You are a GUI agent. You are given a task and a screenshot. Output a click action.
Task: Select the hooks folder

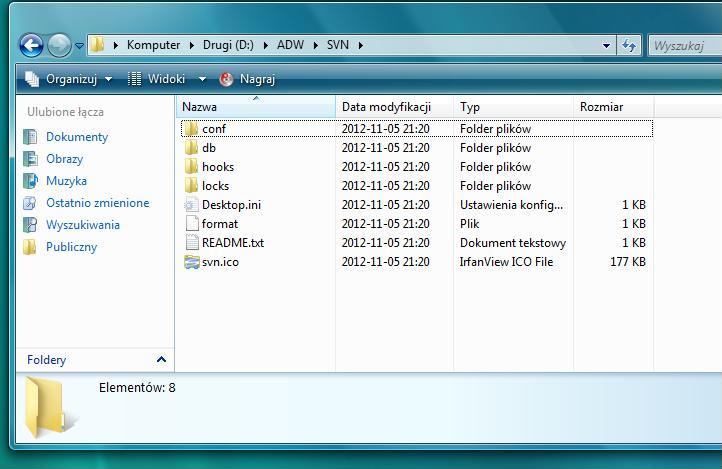click(217, 167)
